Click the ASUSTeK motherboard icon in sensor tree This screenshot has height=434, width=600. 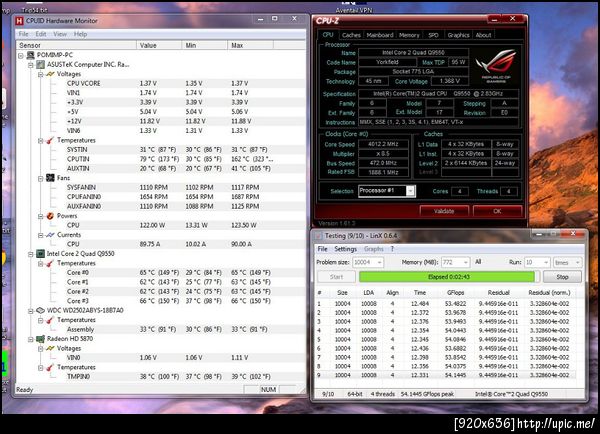pos(40,64)
